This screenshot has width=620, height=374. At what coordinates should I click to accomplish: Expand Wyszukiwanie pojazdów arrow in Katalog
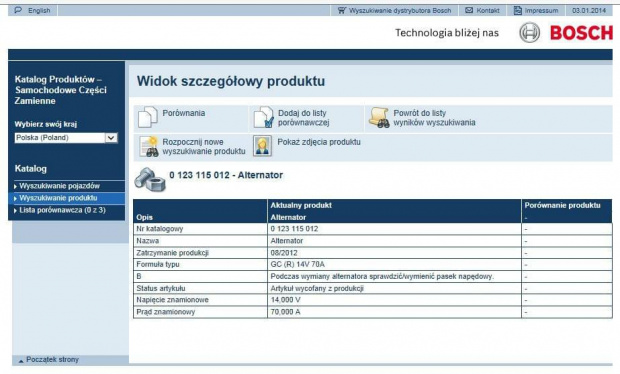[15, 186]
